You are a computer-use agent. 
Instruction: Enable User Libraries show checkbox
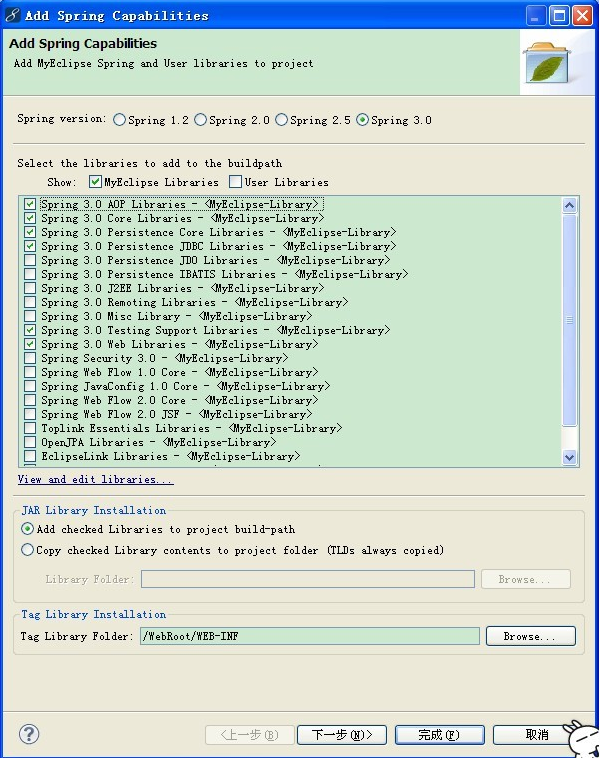pos(235,182)
